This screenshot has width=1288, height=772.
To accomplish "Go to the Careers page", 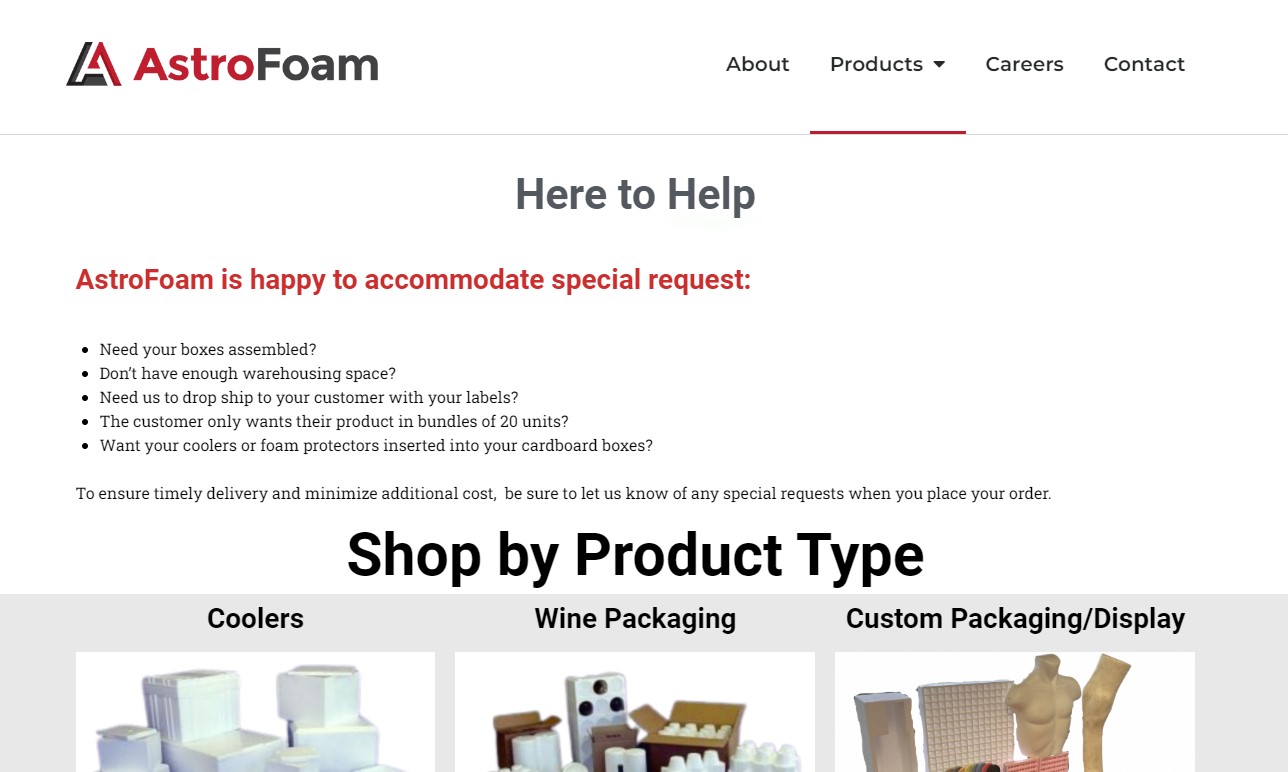I will pyautogui.click(x=1024, y=64).
